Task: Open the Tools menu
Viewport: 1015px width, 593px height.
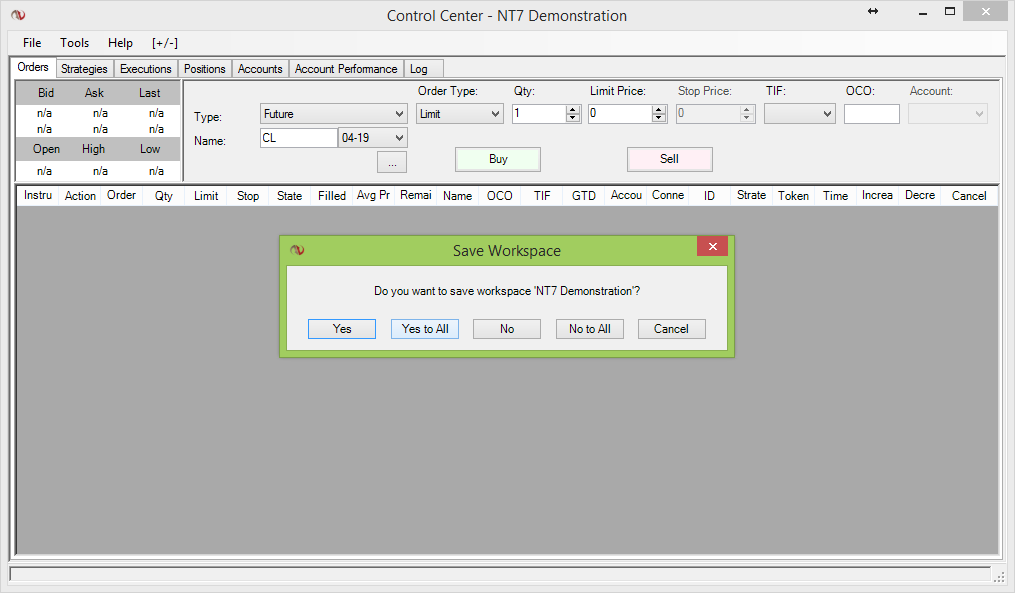Action: pos(74,43)
